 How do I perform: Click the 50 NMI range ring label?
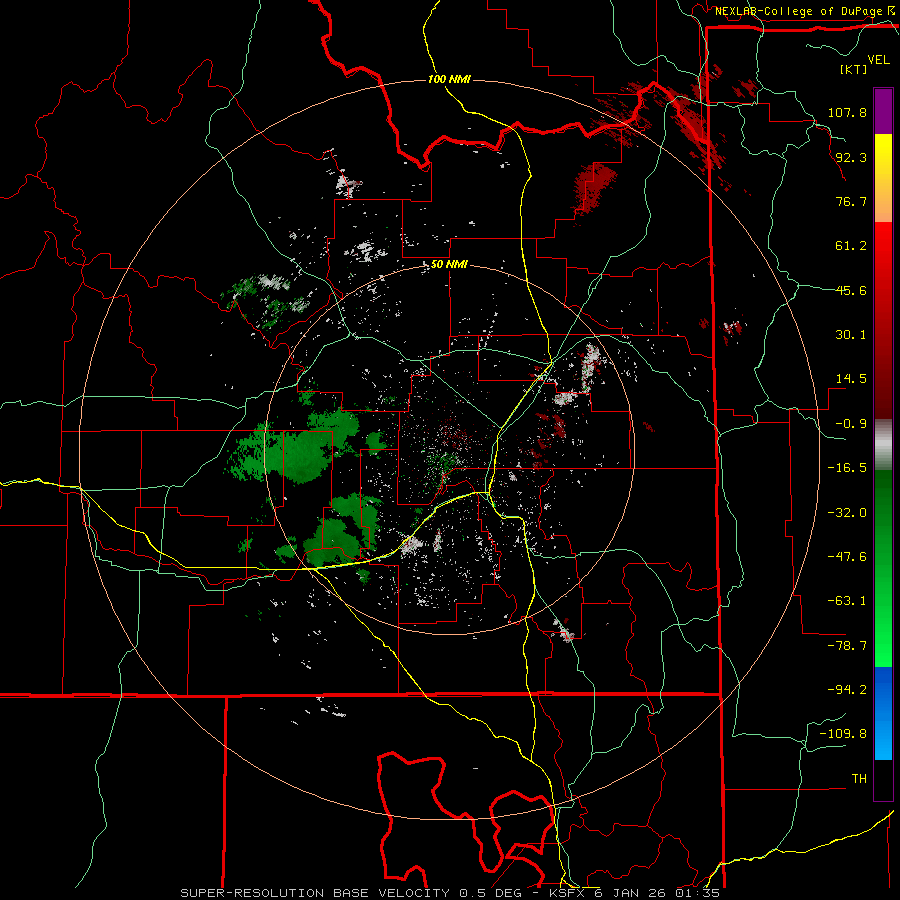click(449, 265)
